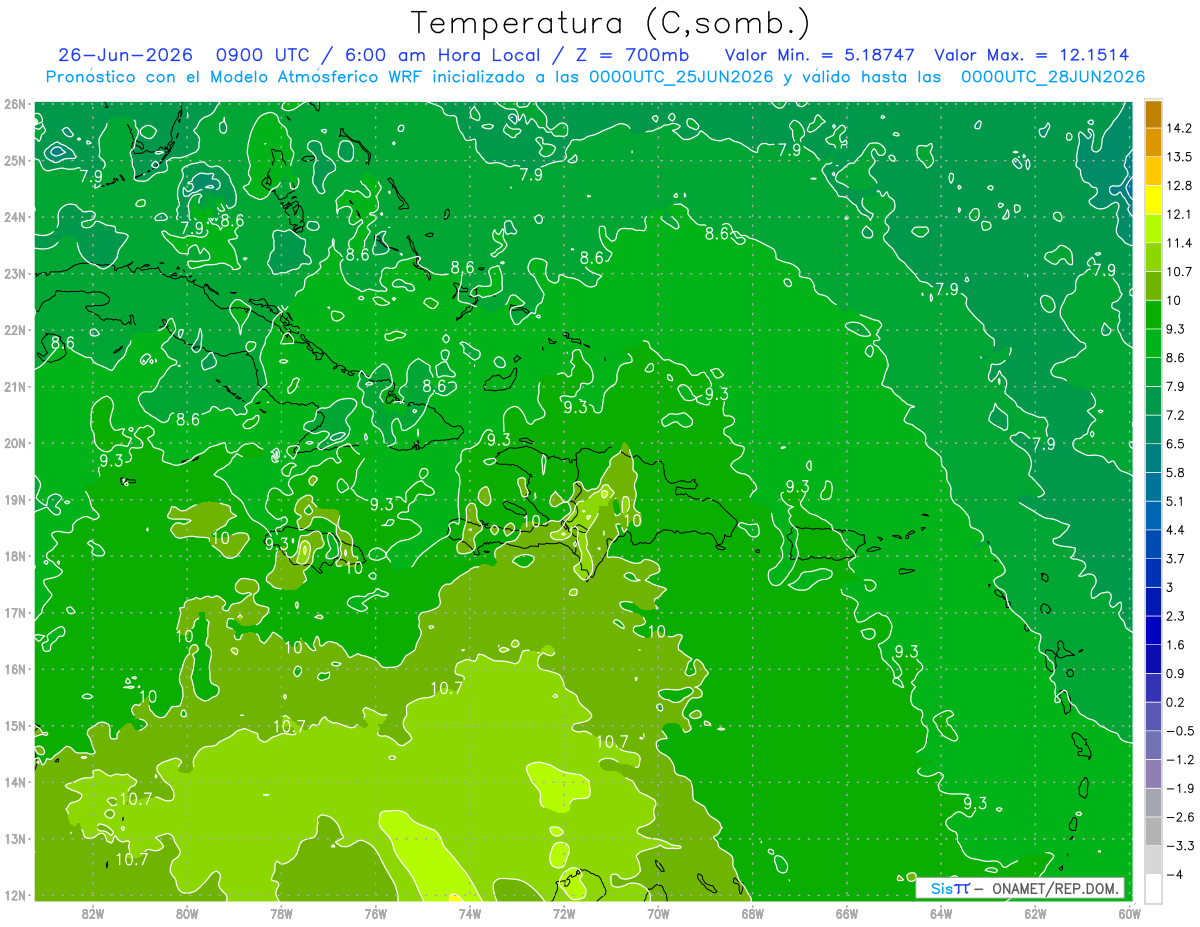The width and height of the screenshot is (1200, 927).
Task: Click the '0000UTC_25JUN2026' initialization time
Action: coord(681,77)
